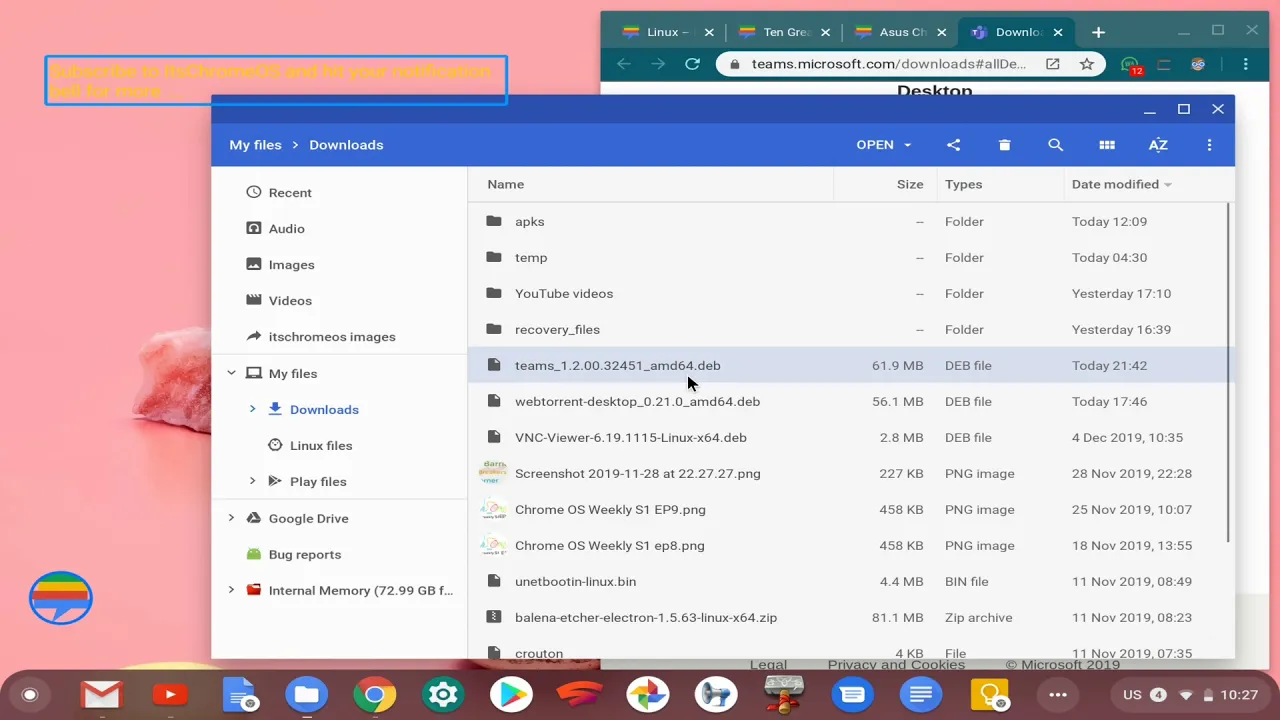Viewport: 1280px width, 720px height.
Task: Select the recovery_files folder
Action: (x=846, y=329)
